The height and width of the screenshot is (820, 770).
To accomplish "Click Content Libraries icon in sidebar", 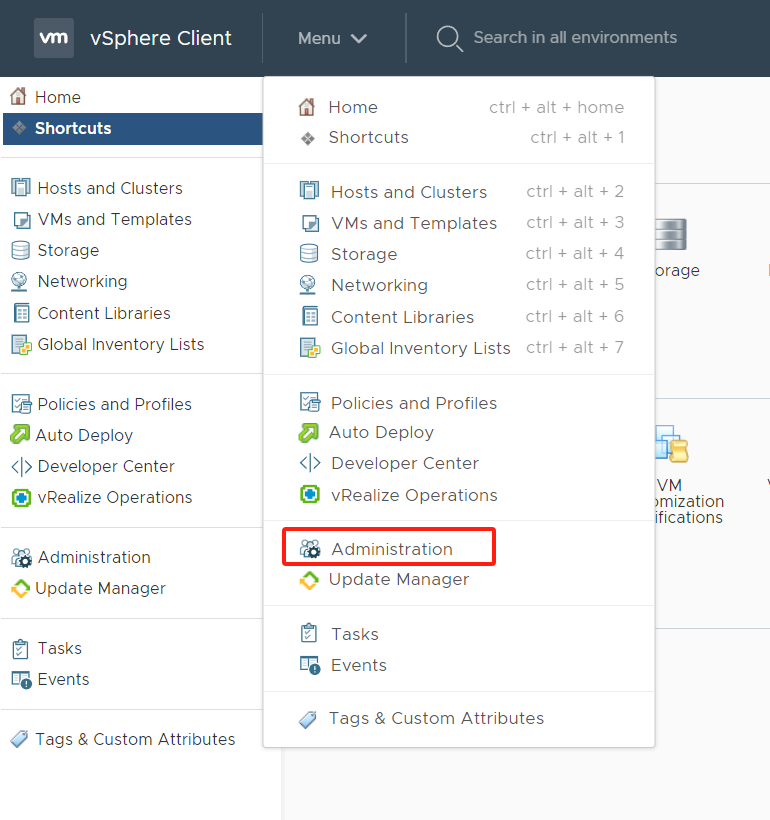I will (21, 313).
